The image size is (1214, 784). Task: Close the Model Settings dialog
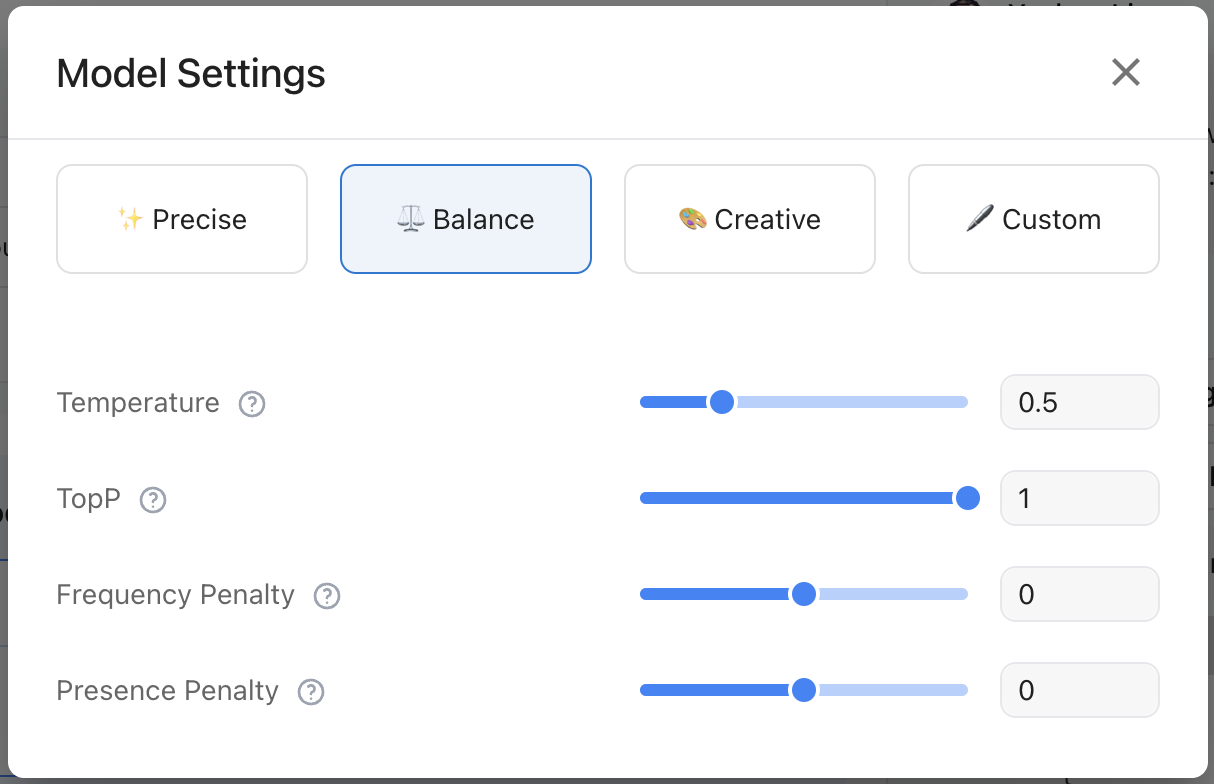click(x=1126, y=72)
